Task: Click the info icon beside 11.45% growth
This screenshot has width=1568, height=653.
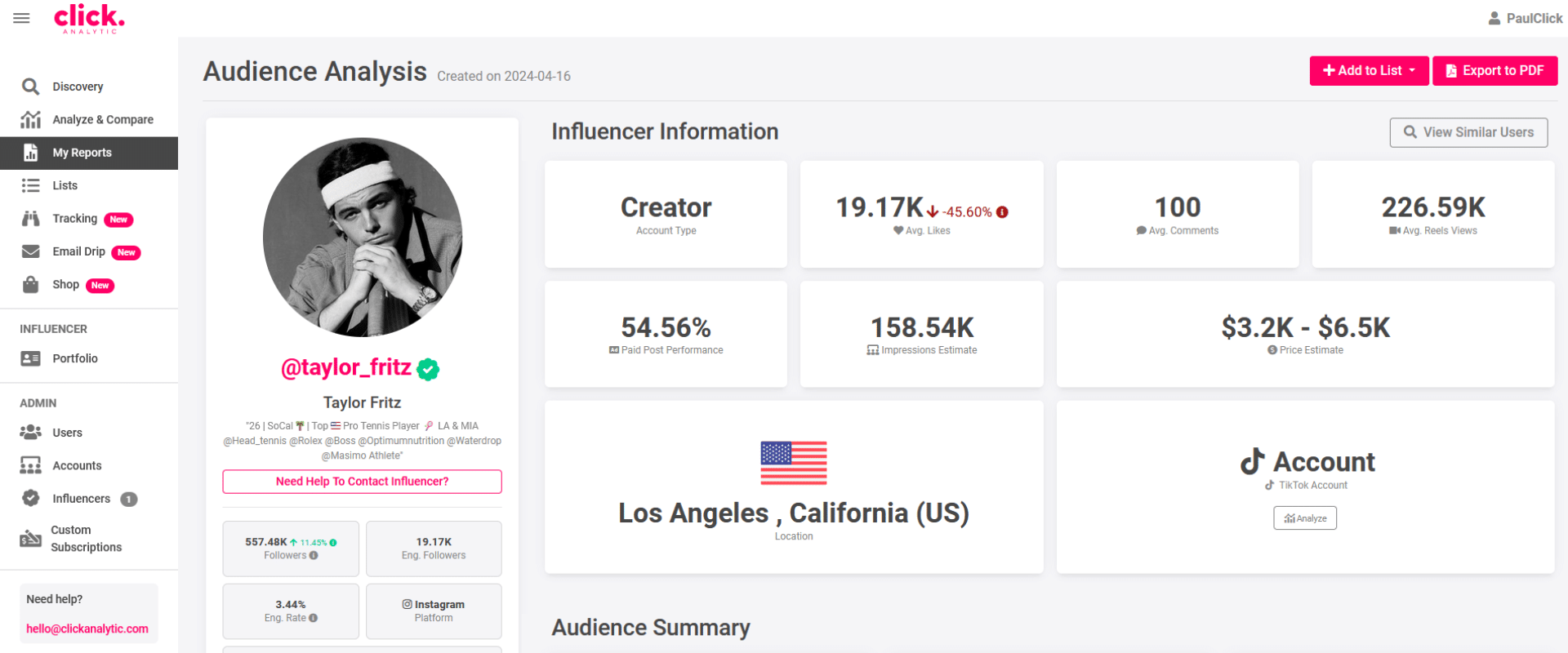Action: coord(333,542)
